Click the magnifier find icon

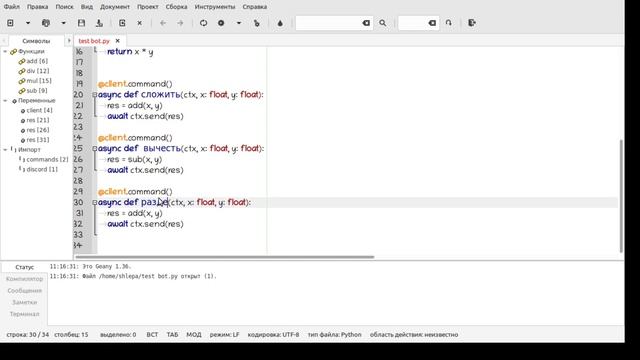382,23
